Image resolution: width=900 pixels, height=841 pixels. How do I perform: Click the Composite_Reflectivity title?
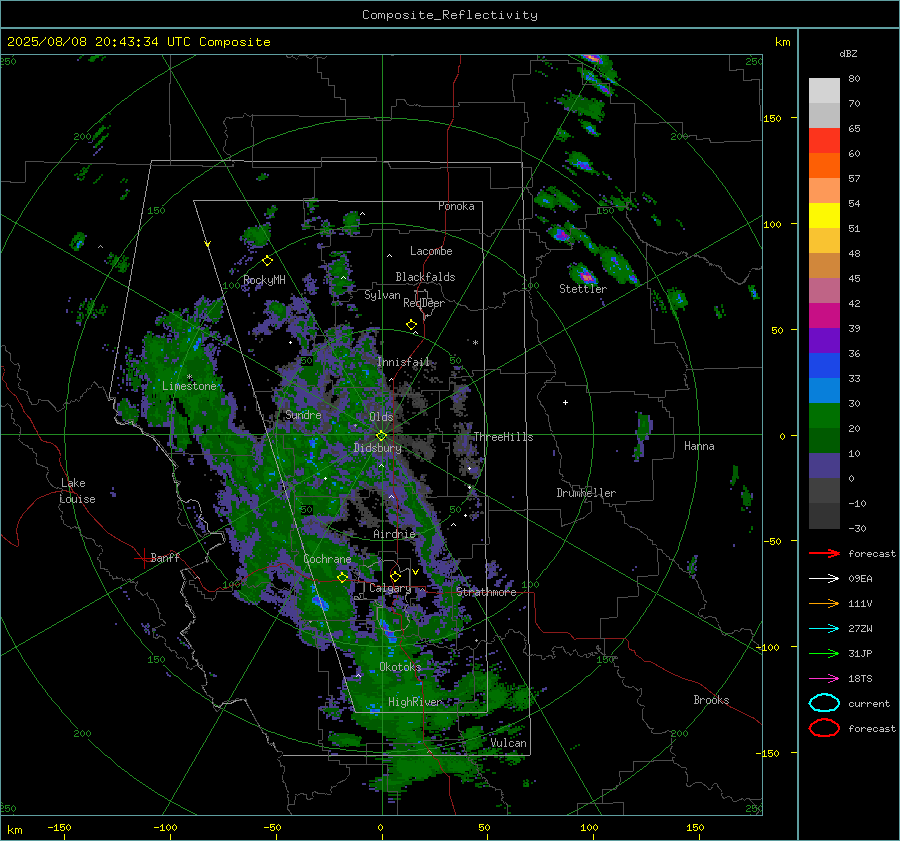point(450,15)
